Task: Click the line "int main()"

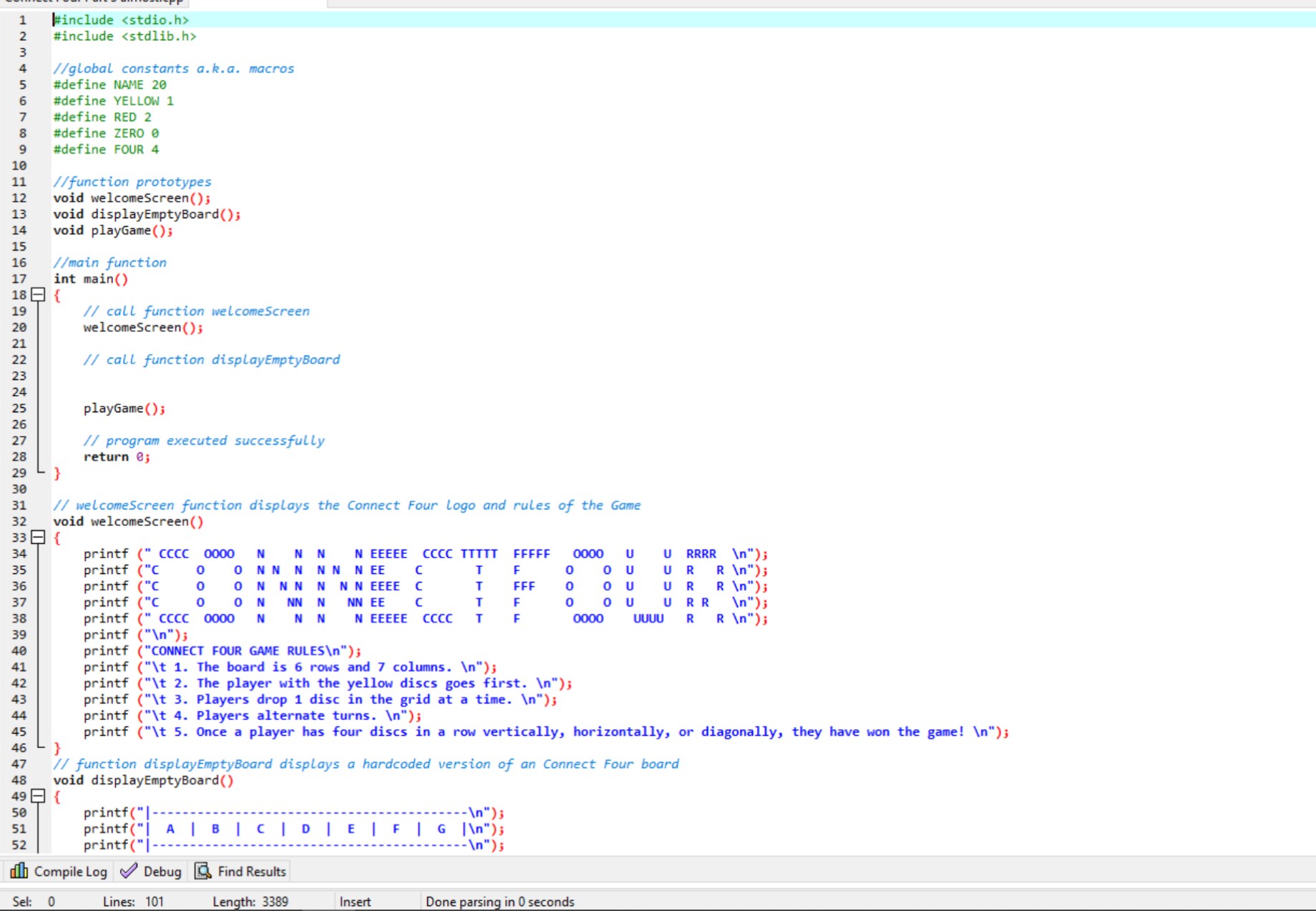Action: (x=91, y=279)
